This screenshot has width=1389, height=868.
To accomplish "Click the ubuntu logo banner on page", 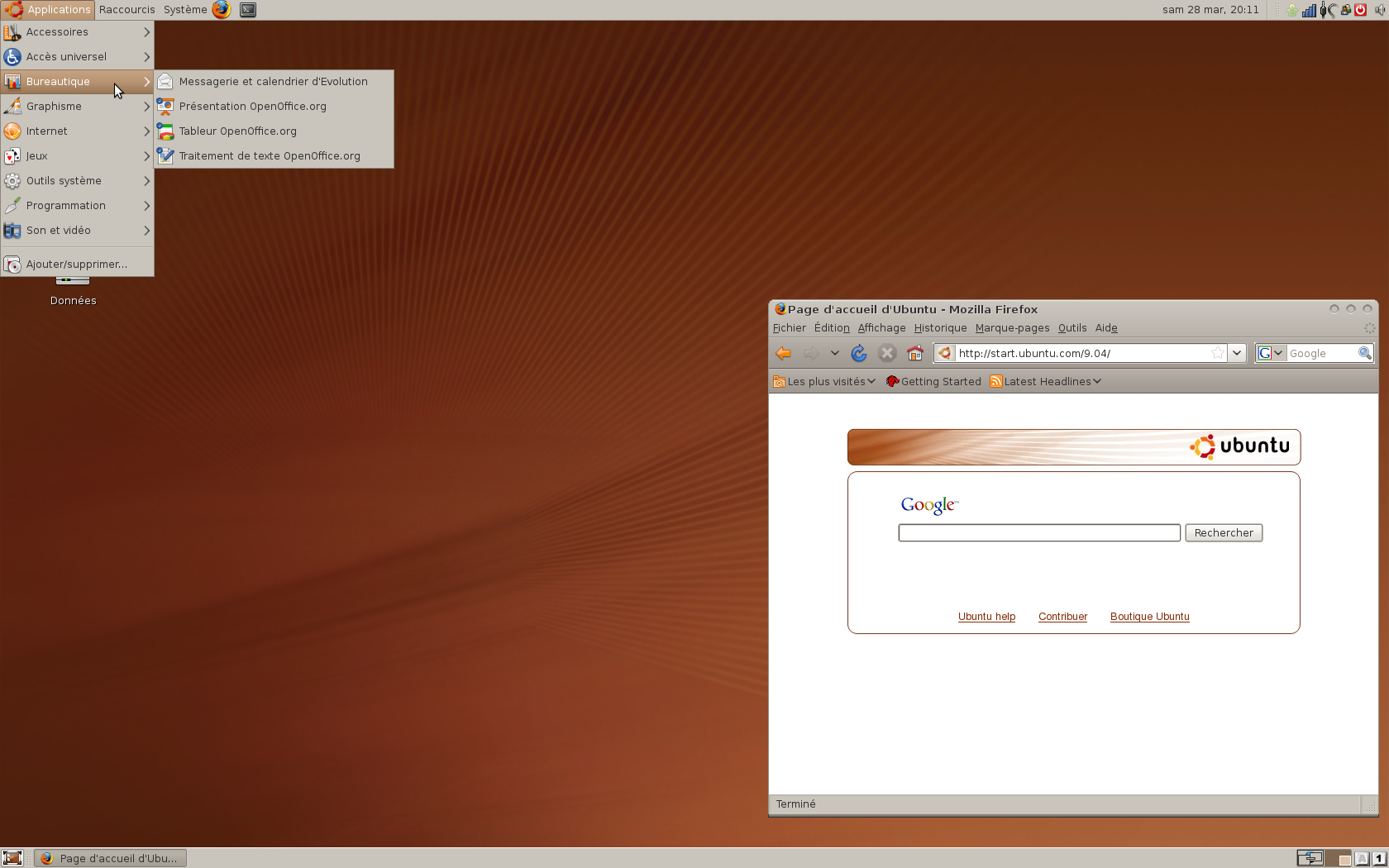I will click(x=1074, y=447).
